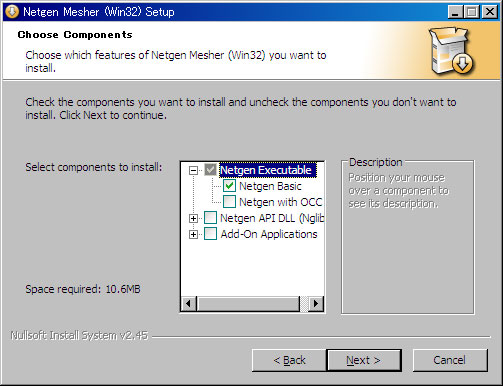Image resolution: width=503 pixels, height=386 pixels.
Task: Go back with the Back button
Action: pos(289,360)
